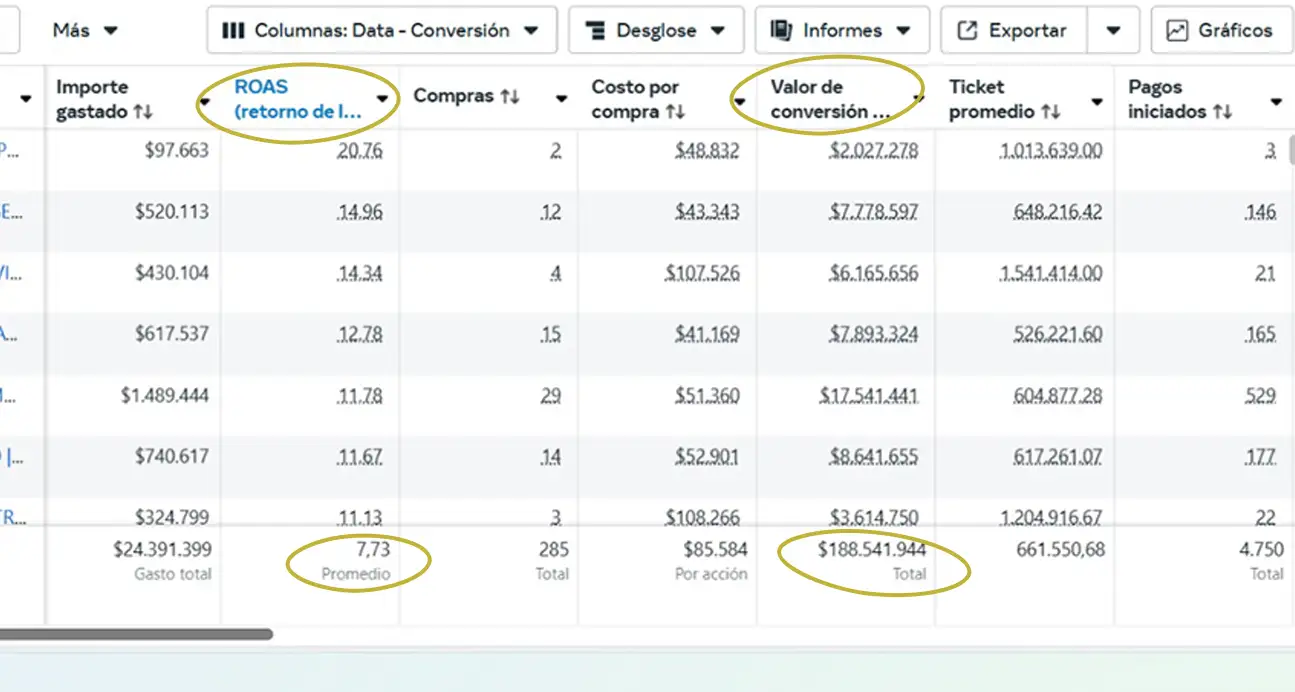The image size is (1295, 692).
Task: Open Ticket promedio column options caret
Action: click(1097, 102)
